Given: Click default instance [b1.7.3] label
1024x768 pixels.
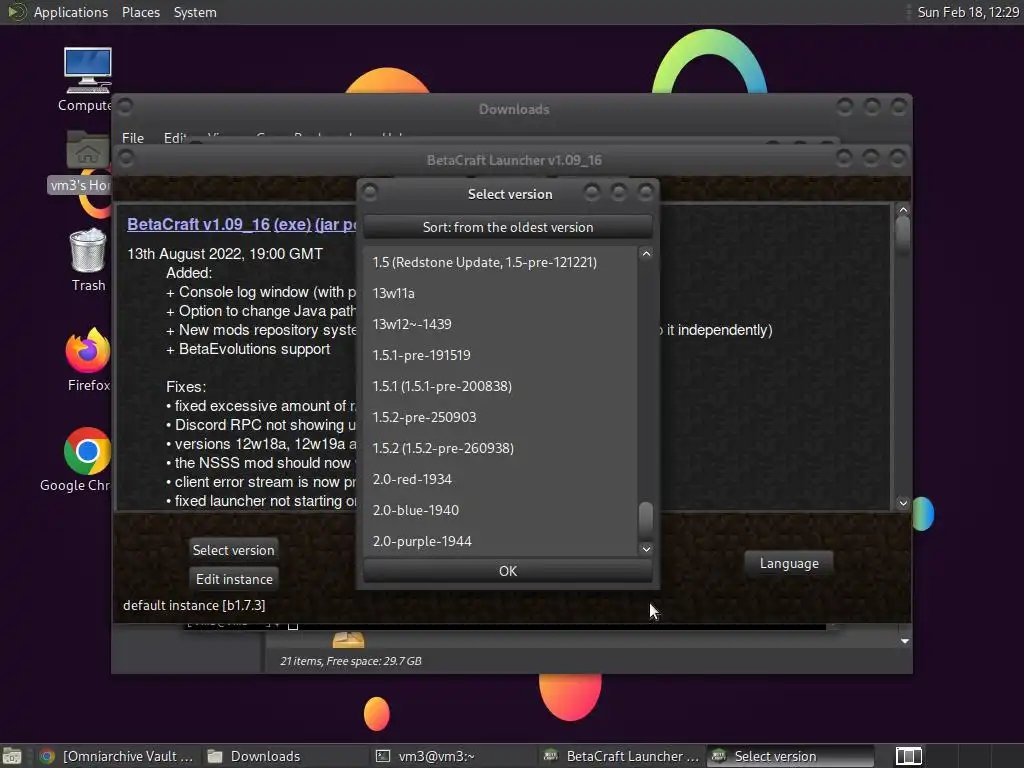Looking at the screenshot, I should 194,605.
